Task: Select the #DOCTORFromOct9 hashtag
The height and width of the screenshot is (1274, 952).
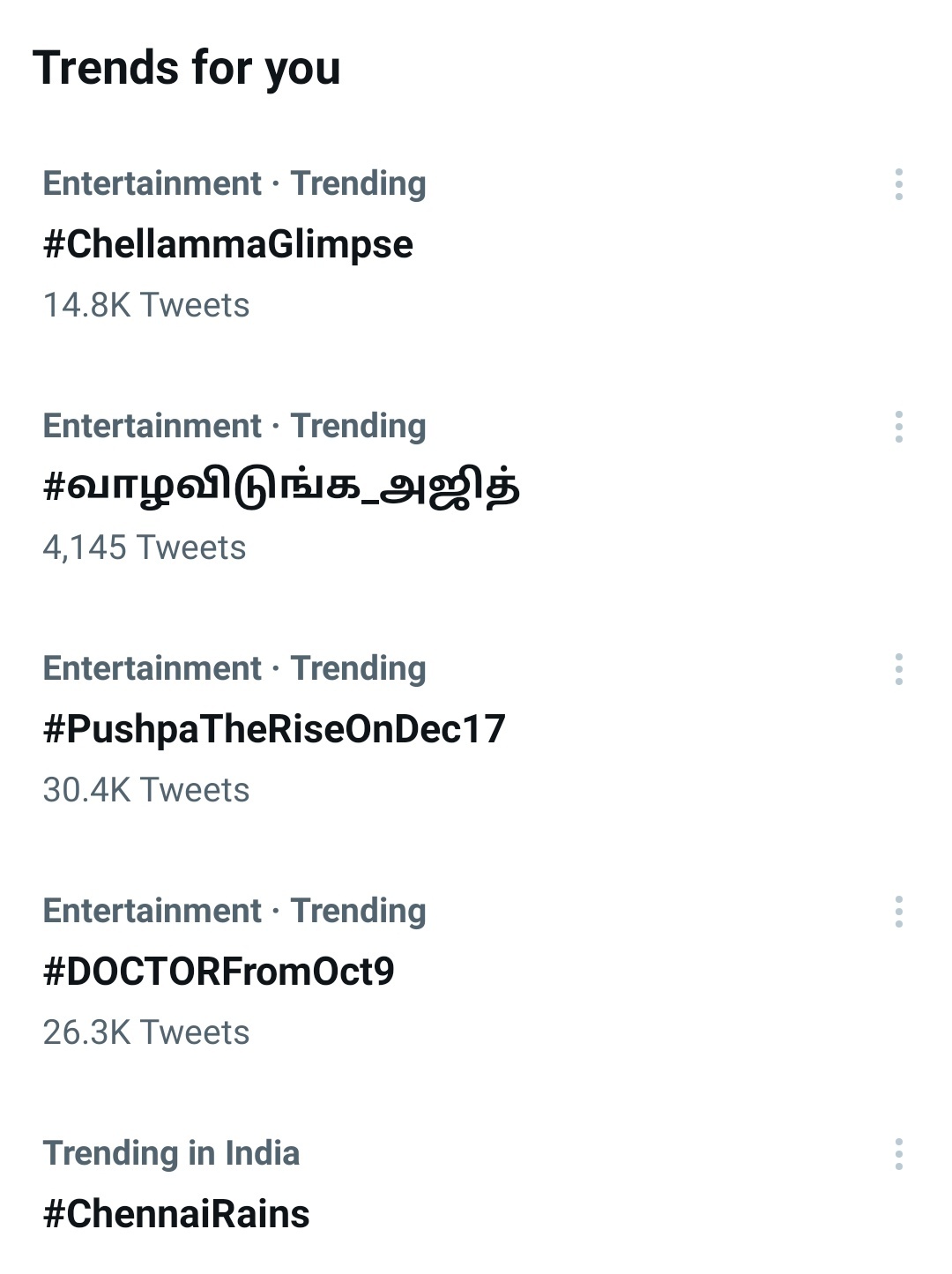Action: [220, 972]
